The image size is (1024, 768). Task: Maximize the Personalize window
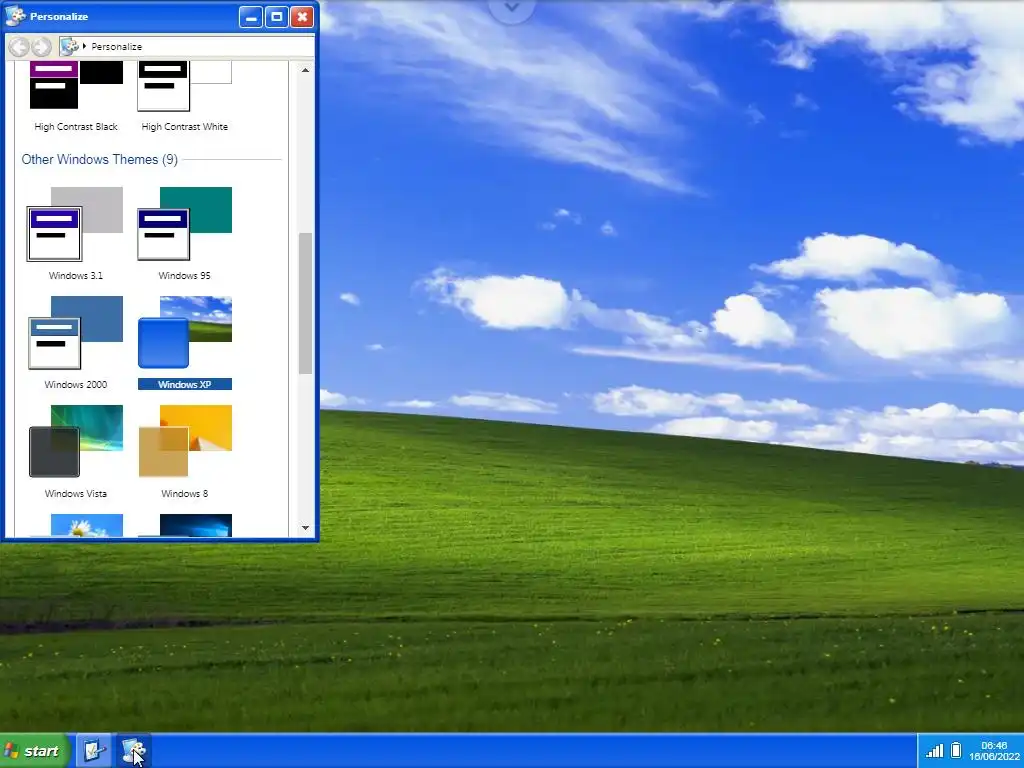[276, 17]
